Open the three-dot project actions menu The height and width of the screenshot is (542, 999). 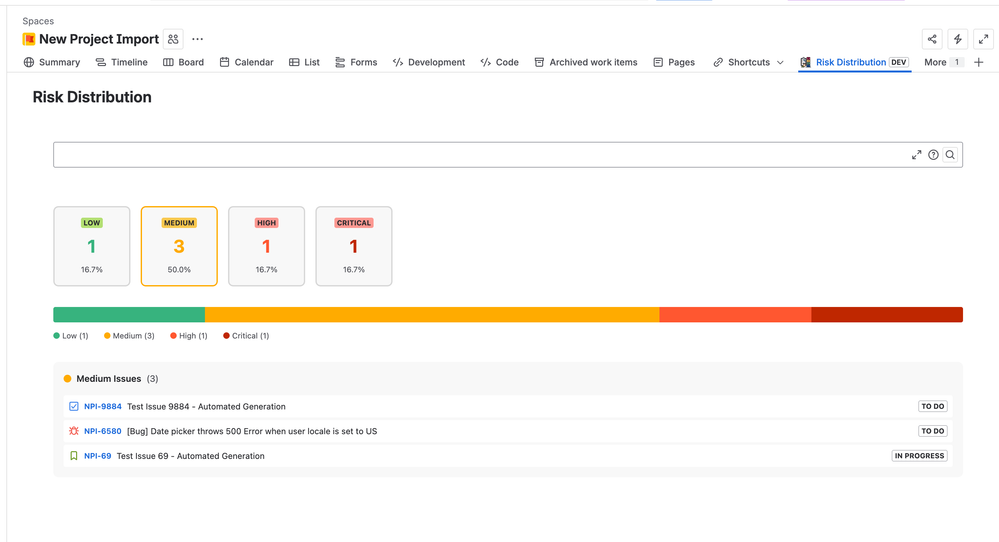[198, 39]
